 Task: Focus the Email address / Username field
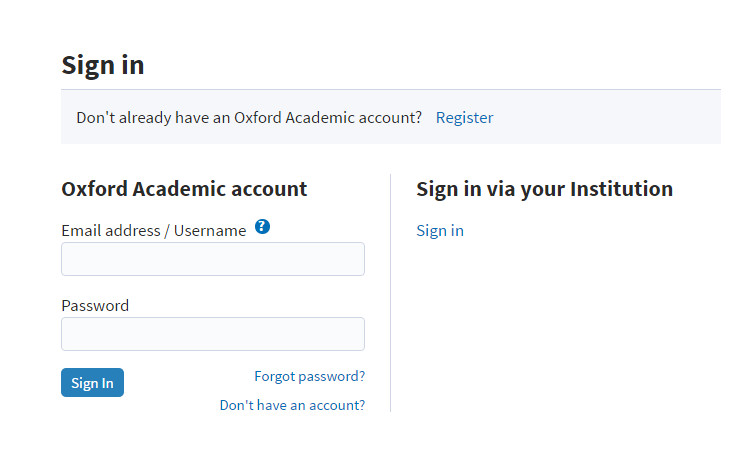[x=213, y=259]
